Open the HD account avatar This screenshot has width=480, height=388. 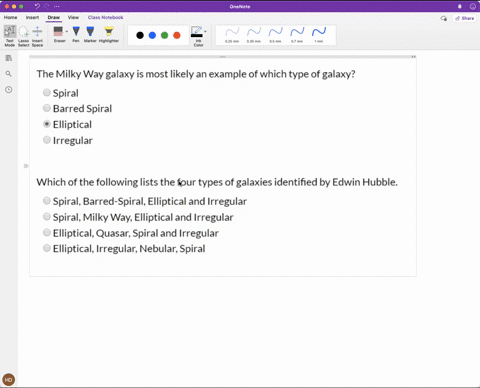[x=8, y=380]
